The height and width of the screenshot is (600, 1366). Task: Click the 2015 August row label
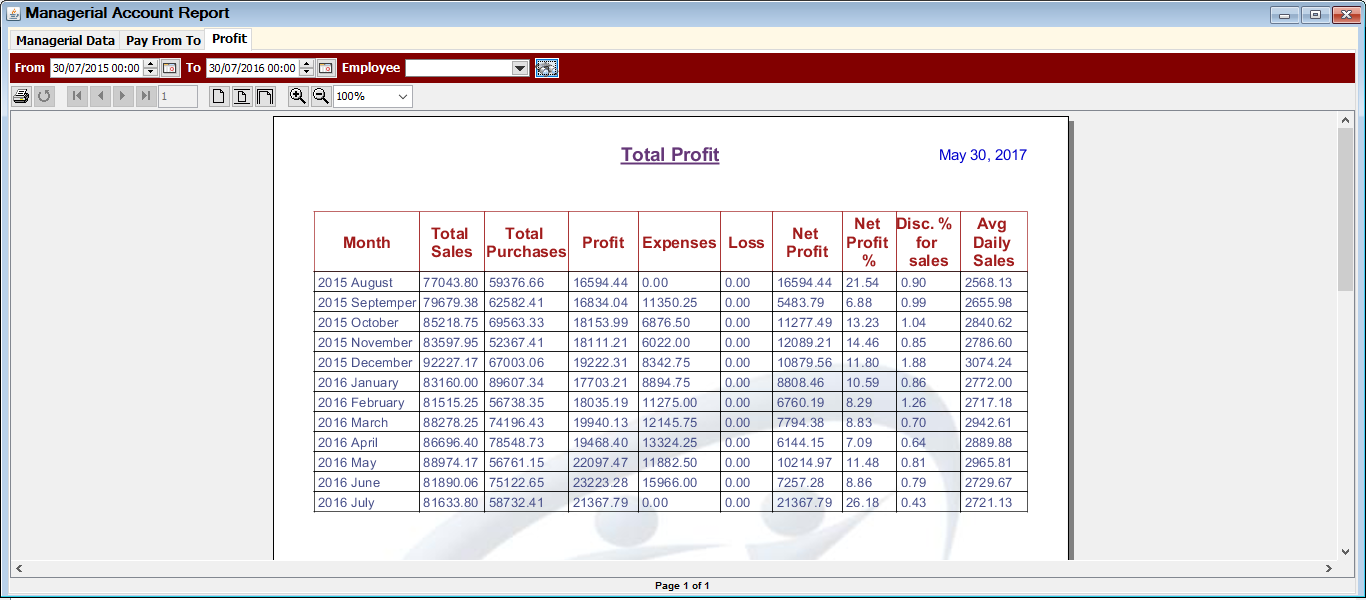[355, 283]
